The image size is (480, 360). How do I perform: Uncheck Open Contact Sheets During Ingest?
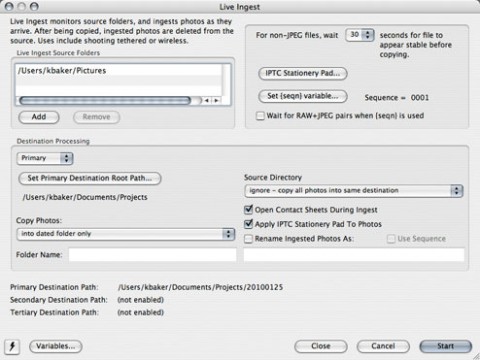coord(248,210)
